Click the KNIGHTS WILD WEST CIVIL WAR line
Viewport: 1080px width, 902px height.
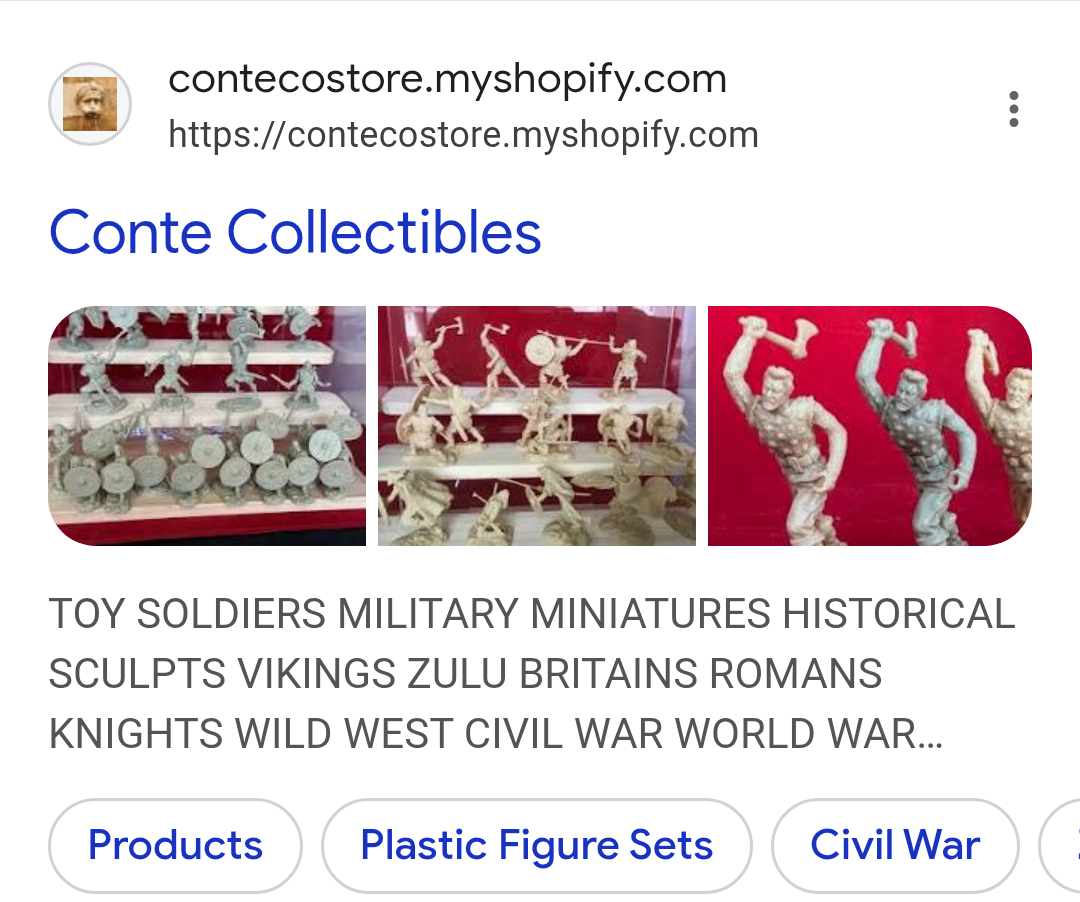[x=495, y=733]
